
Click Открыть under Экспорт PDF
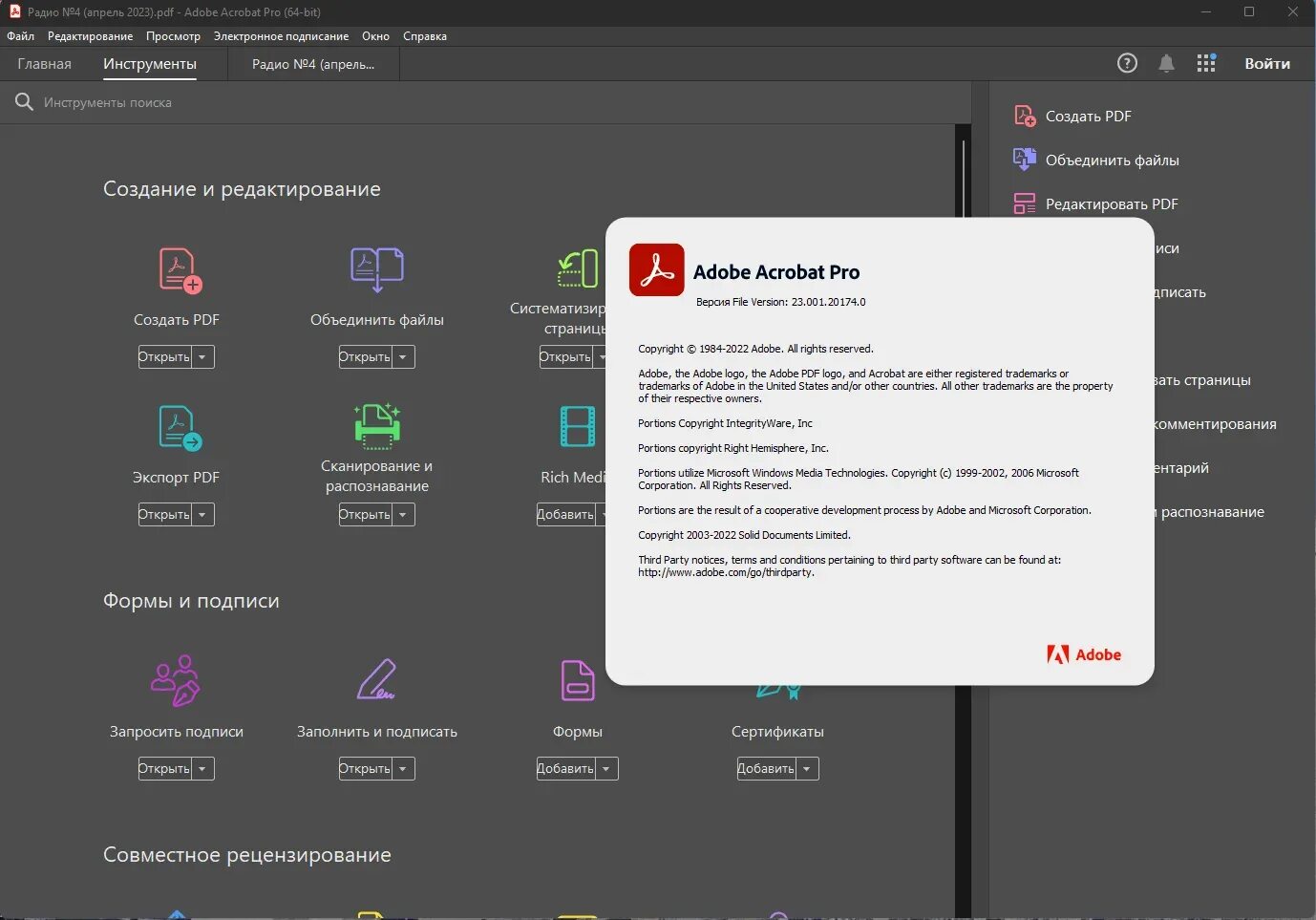coord(164,515)
